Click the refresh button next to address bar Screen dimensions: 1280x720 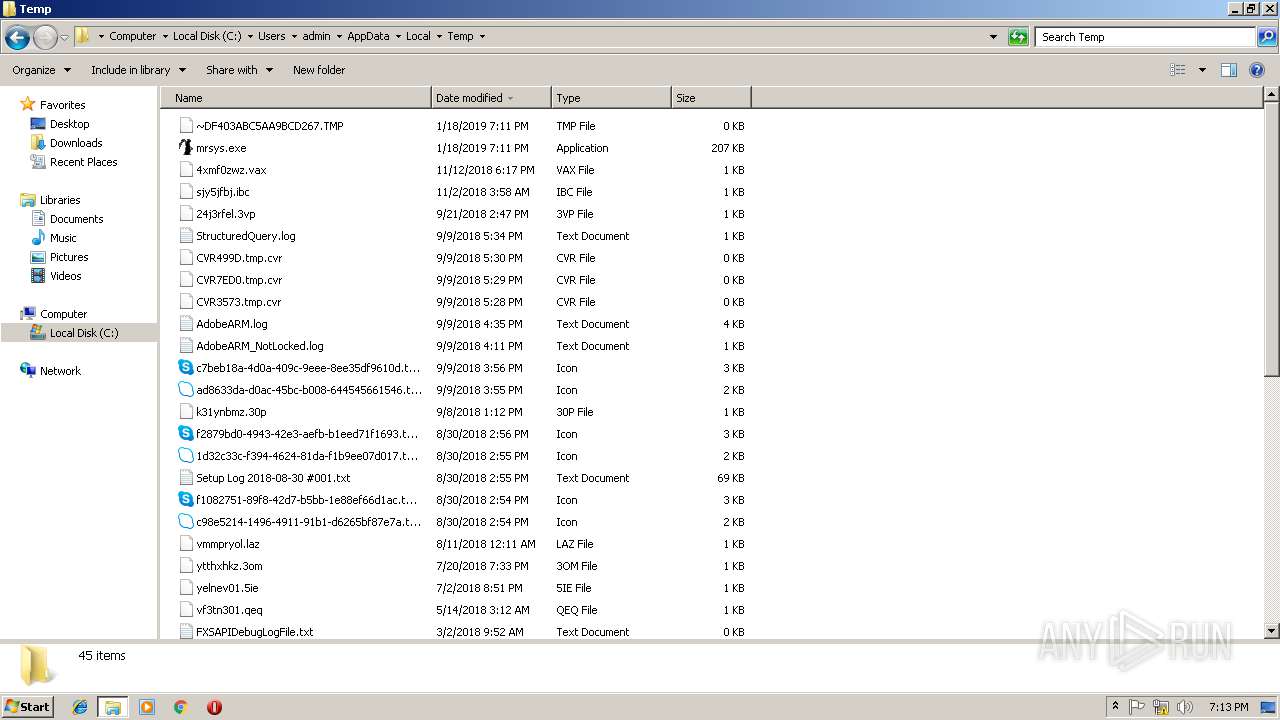point(1018,37)
